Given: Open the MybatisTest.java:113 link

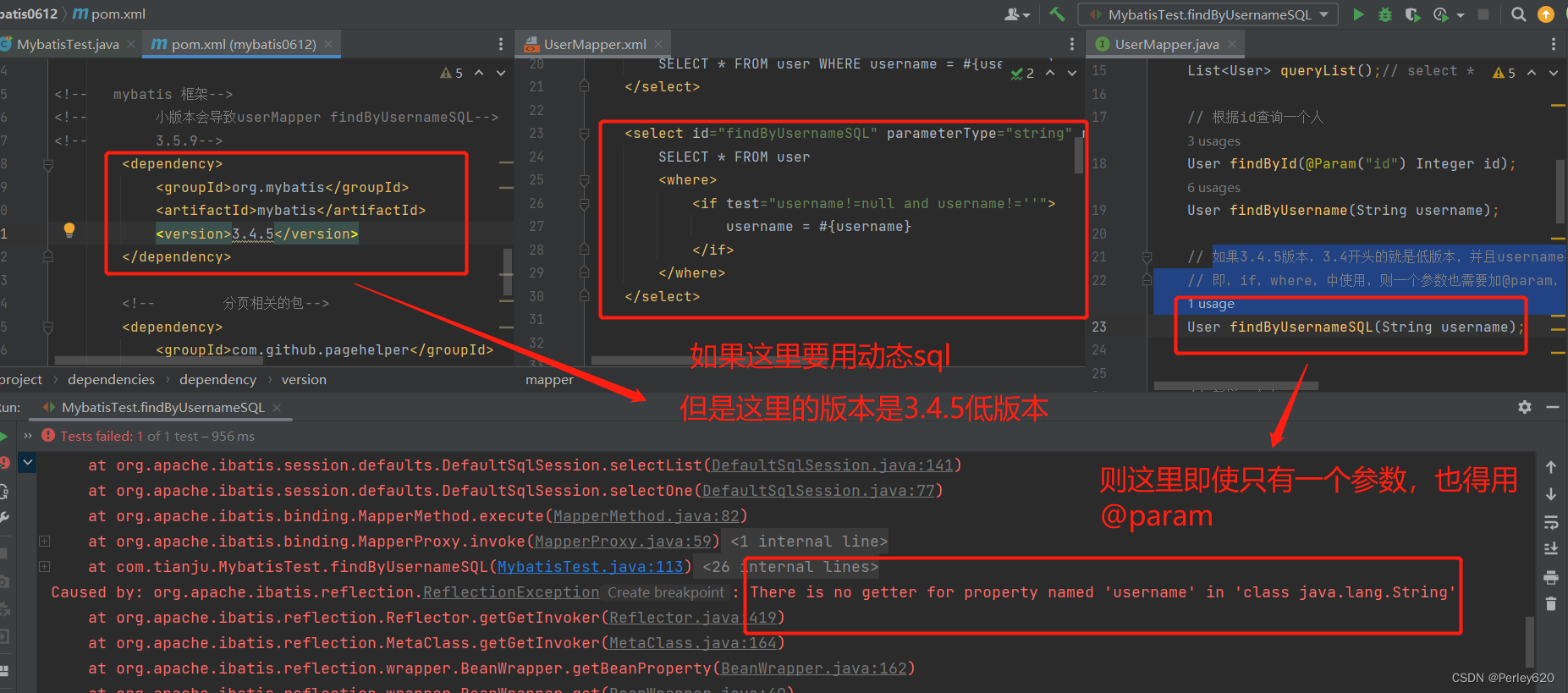Looking at the screenshot, I should (x=590, y=567).
